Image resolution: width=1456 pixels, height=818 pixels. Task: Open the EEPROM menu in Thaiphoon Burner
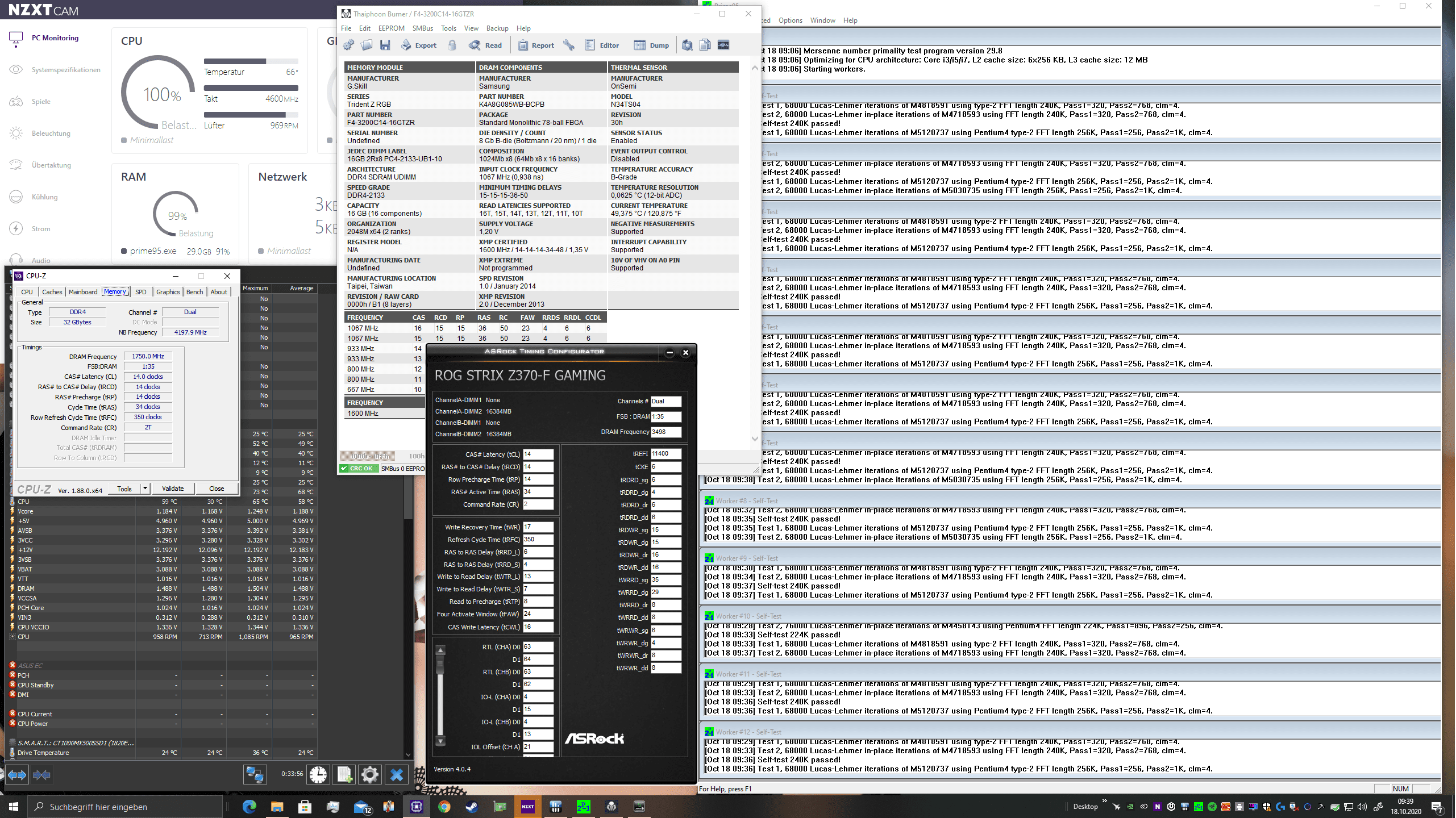391,28
